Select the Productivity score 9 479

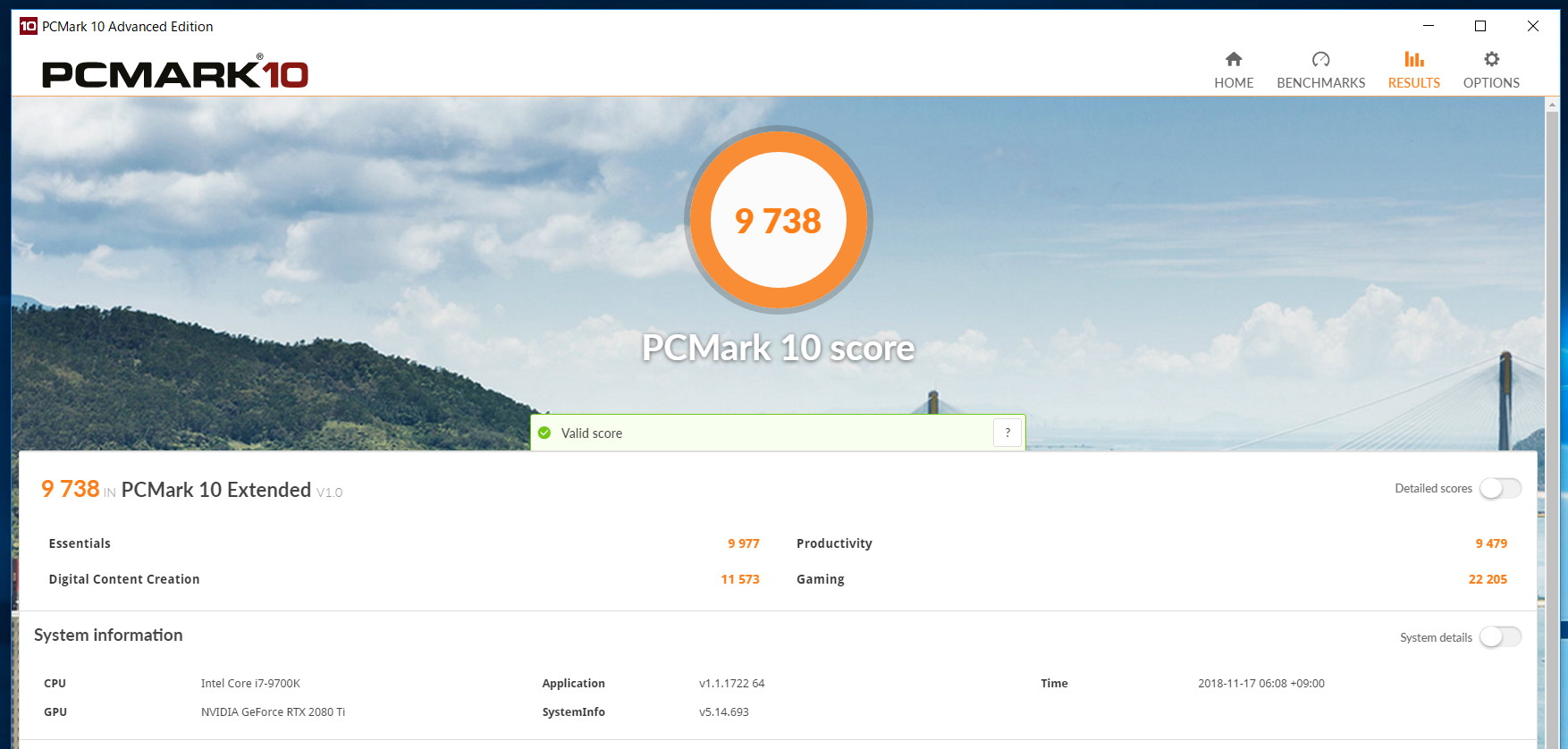point(1491,543)
